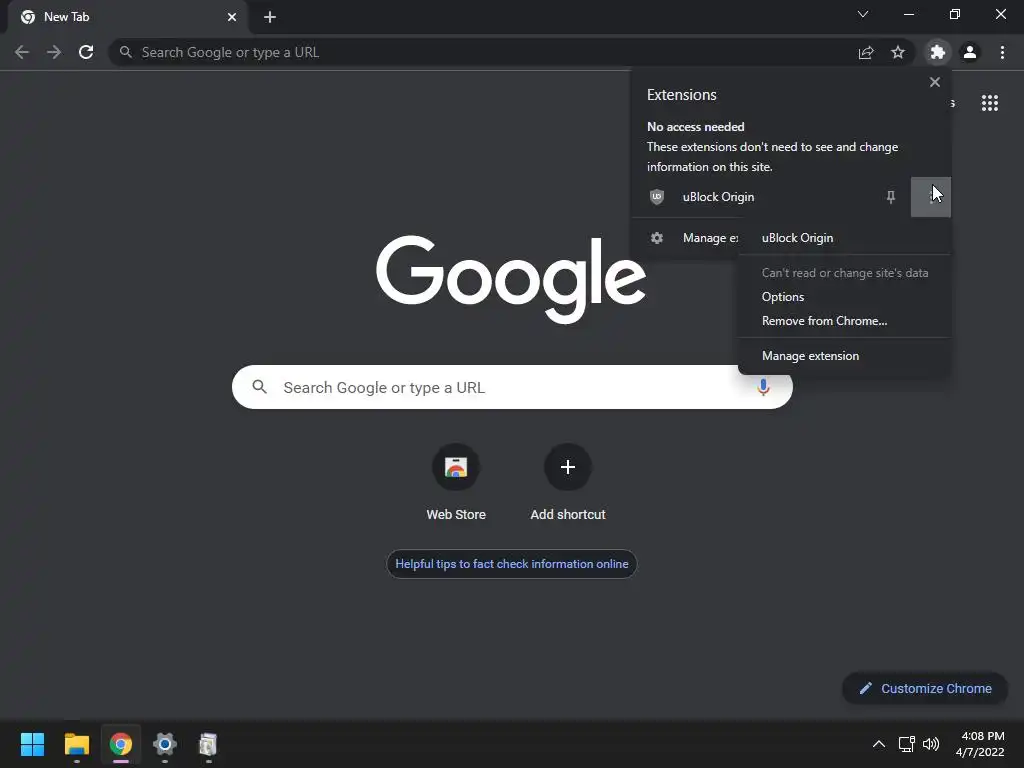Open a new tab with plus button

270,17
